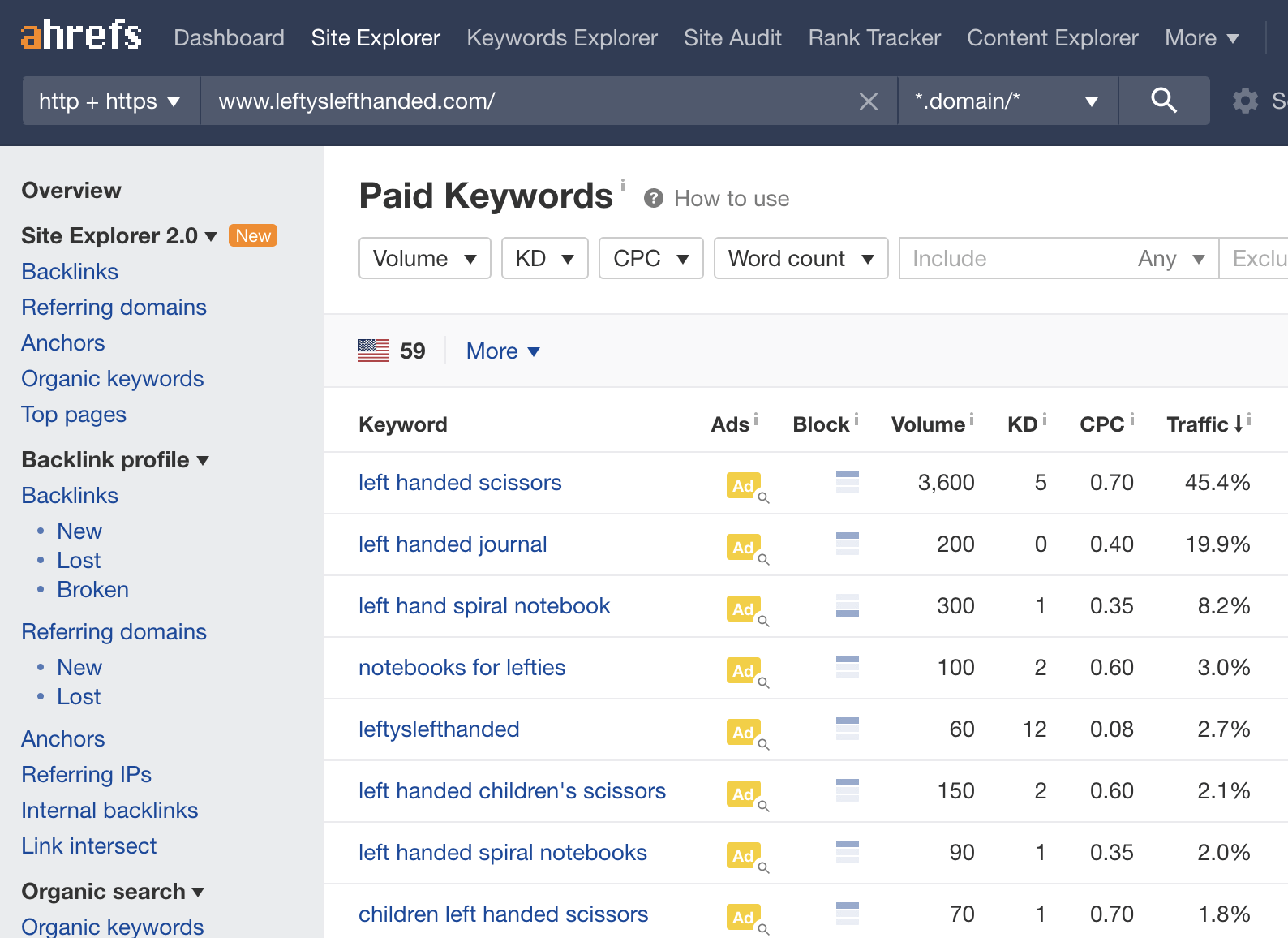This screenshot has width=1288, height=938.
Task: Open the left handed spiral notebooks keyword link
Action: coord(502,853)
